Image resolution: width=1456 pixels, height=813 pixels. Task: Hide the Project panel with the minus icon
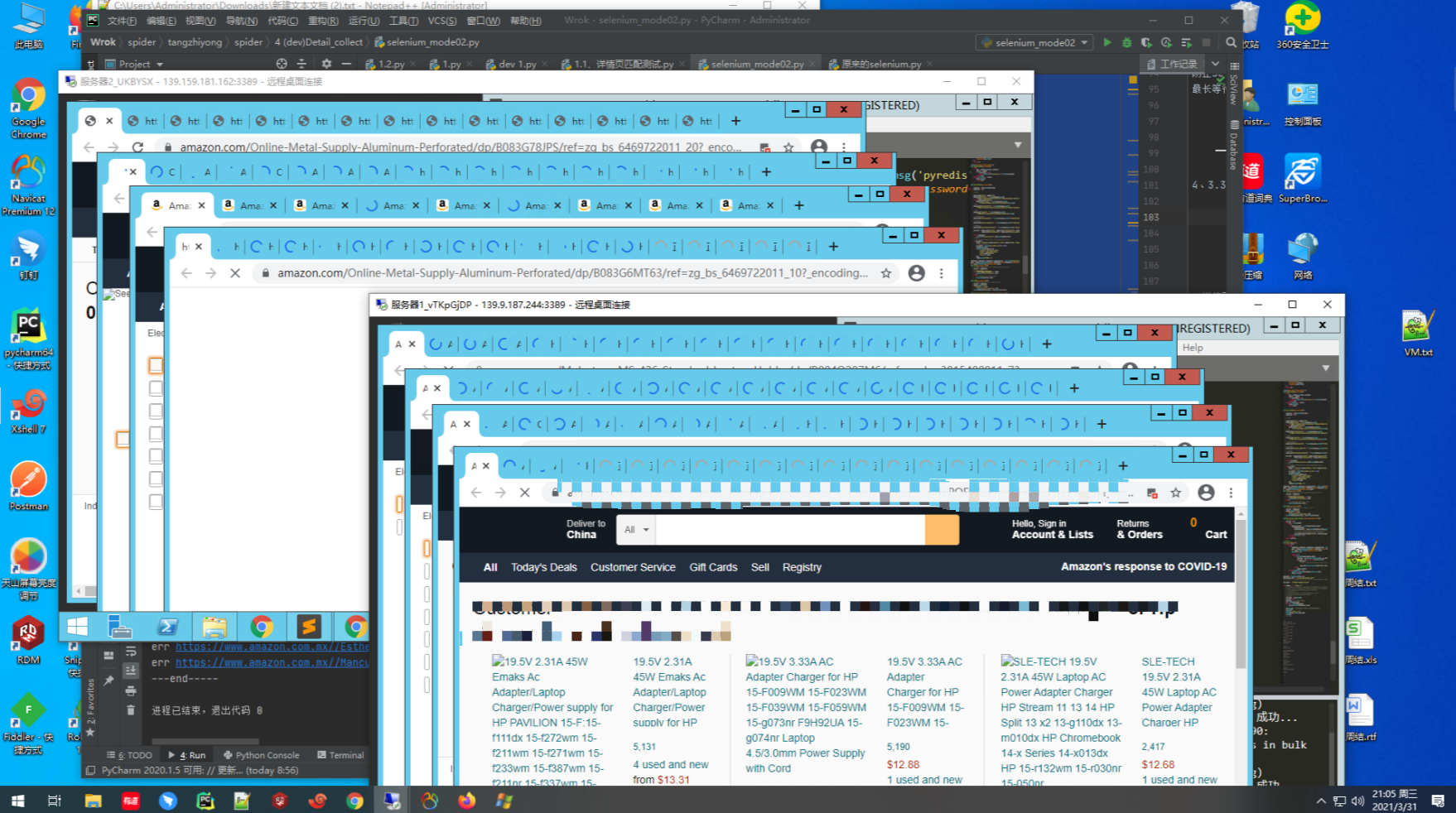(x=346, y=64)
